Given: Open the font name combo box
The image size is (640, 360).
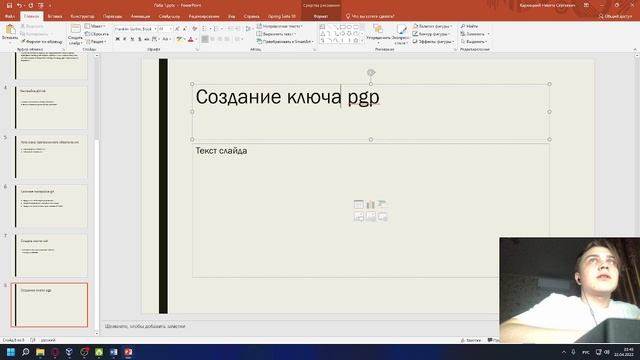Looking at the screenshot, I should pyautogui.click(x=135, y=29).
